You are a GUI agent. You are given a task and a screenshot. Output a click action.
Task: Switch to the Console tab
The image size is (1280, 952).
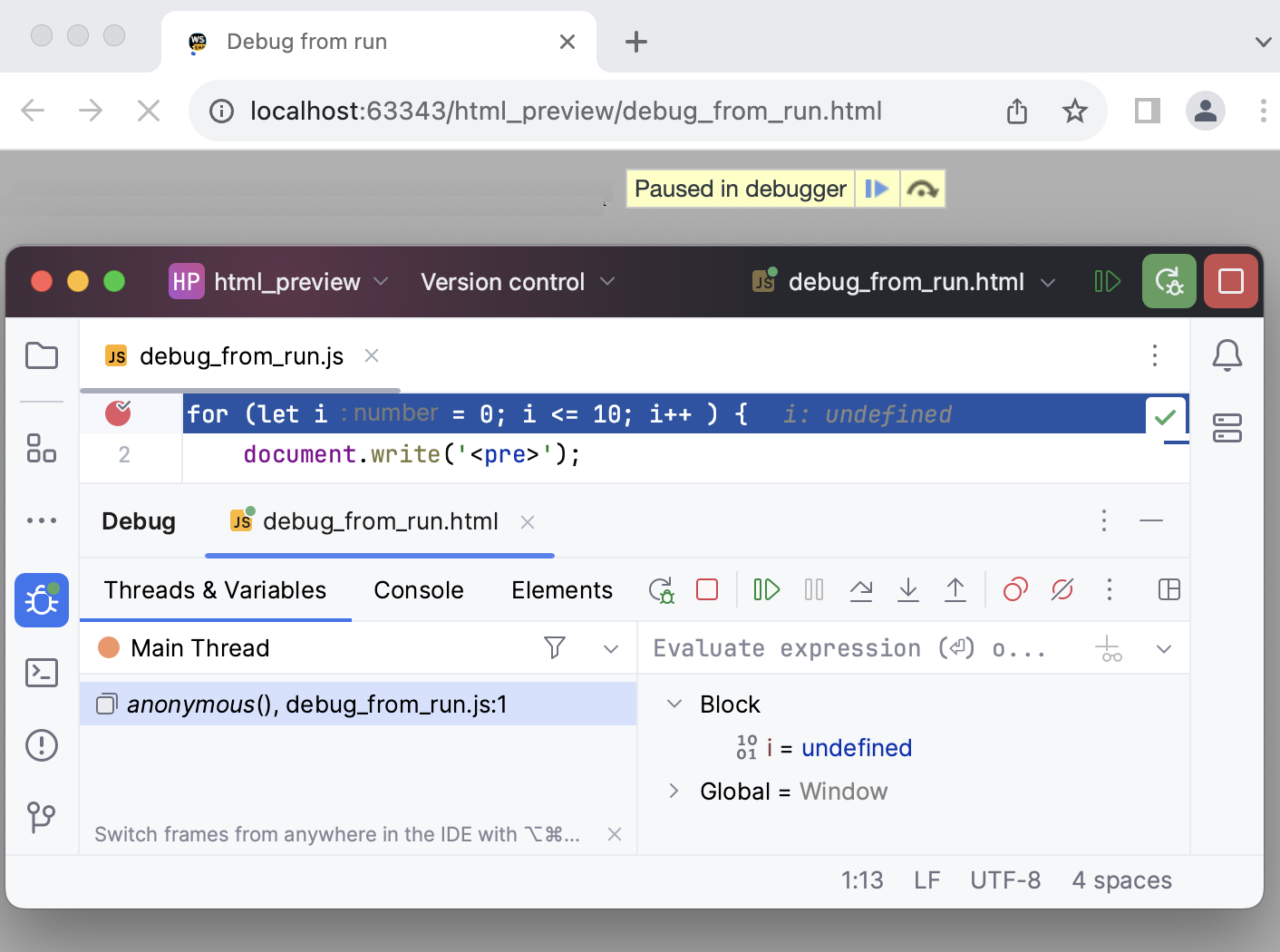(x=419, y=589)
